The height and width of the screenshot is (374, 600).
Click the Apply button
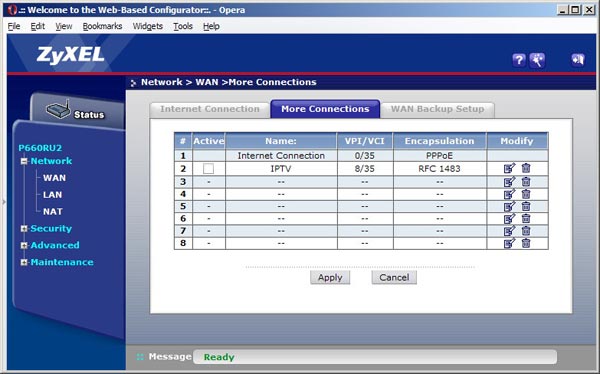(330, 278)
